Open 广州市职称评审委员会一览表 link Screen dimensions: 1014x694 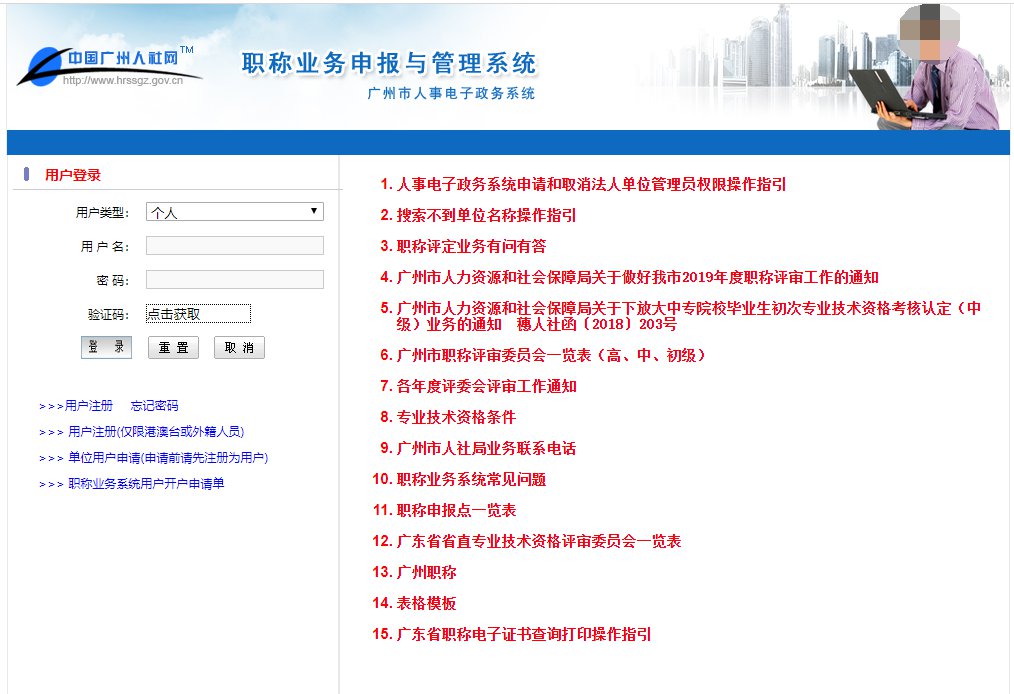point(551,355)
